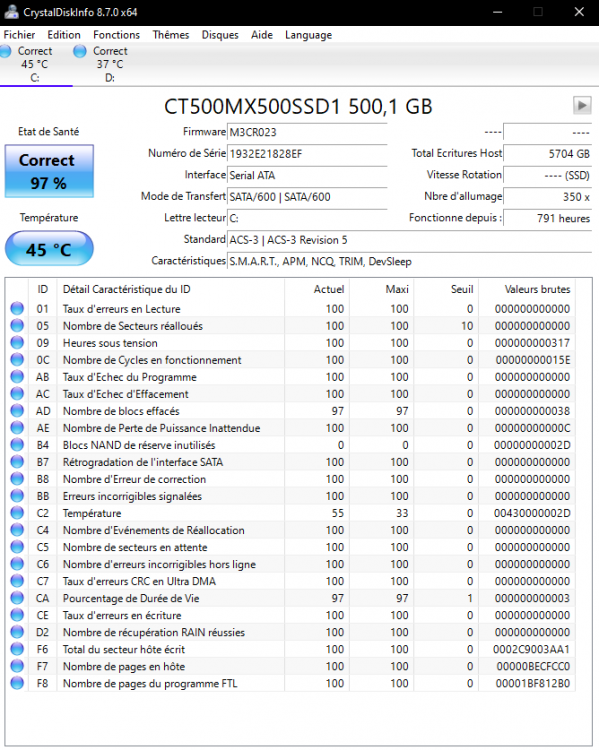
Task: Click the CrystalDiskInfo app icon in title bar
Action: point(11,12)
